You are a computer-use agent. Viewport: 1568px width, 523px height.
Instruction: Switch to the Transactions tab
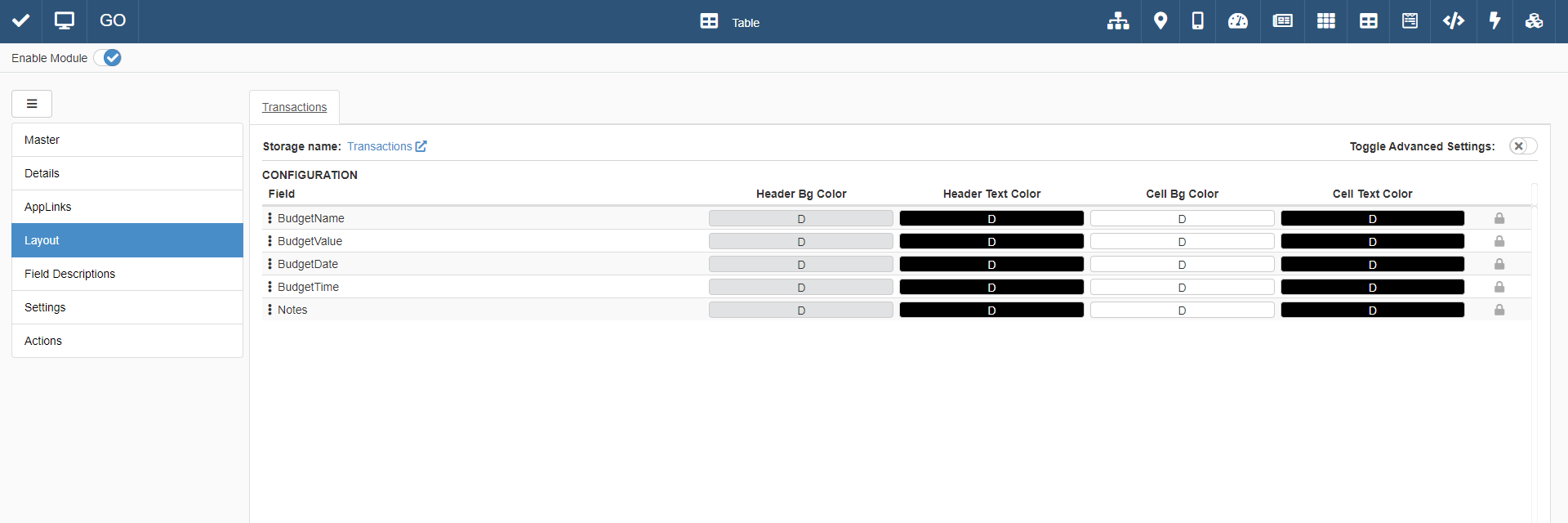pos(294,107)
